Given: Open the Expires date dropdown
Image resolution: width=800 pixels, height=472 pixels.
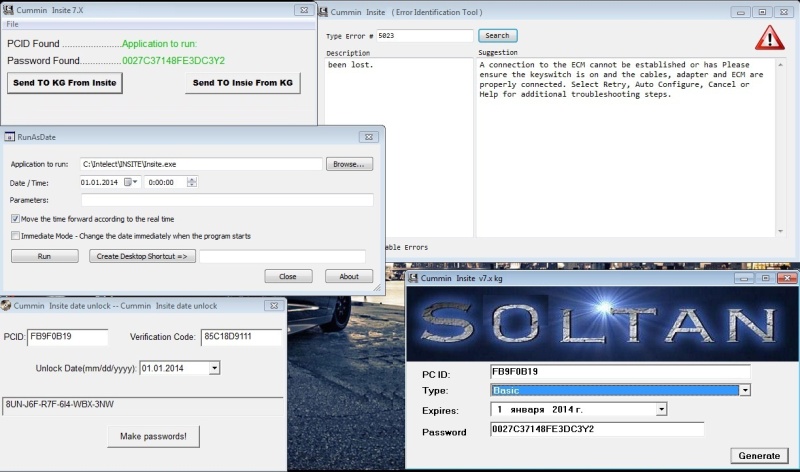Looking at the screenshot, I should coord(661,409).
